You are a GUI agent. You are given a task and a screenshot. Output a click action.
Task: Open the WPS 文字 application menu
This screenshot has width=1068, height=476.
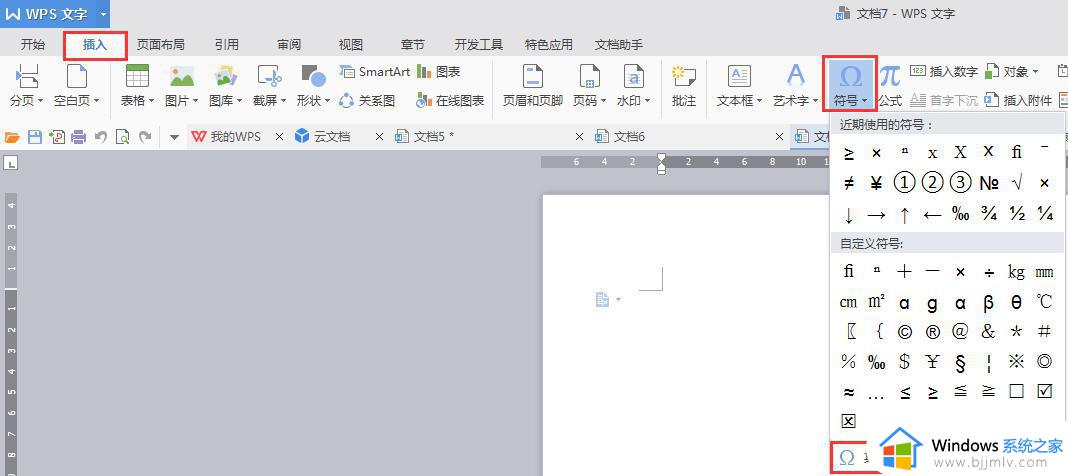pyautogui.click(x=55, y=14)
